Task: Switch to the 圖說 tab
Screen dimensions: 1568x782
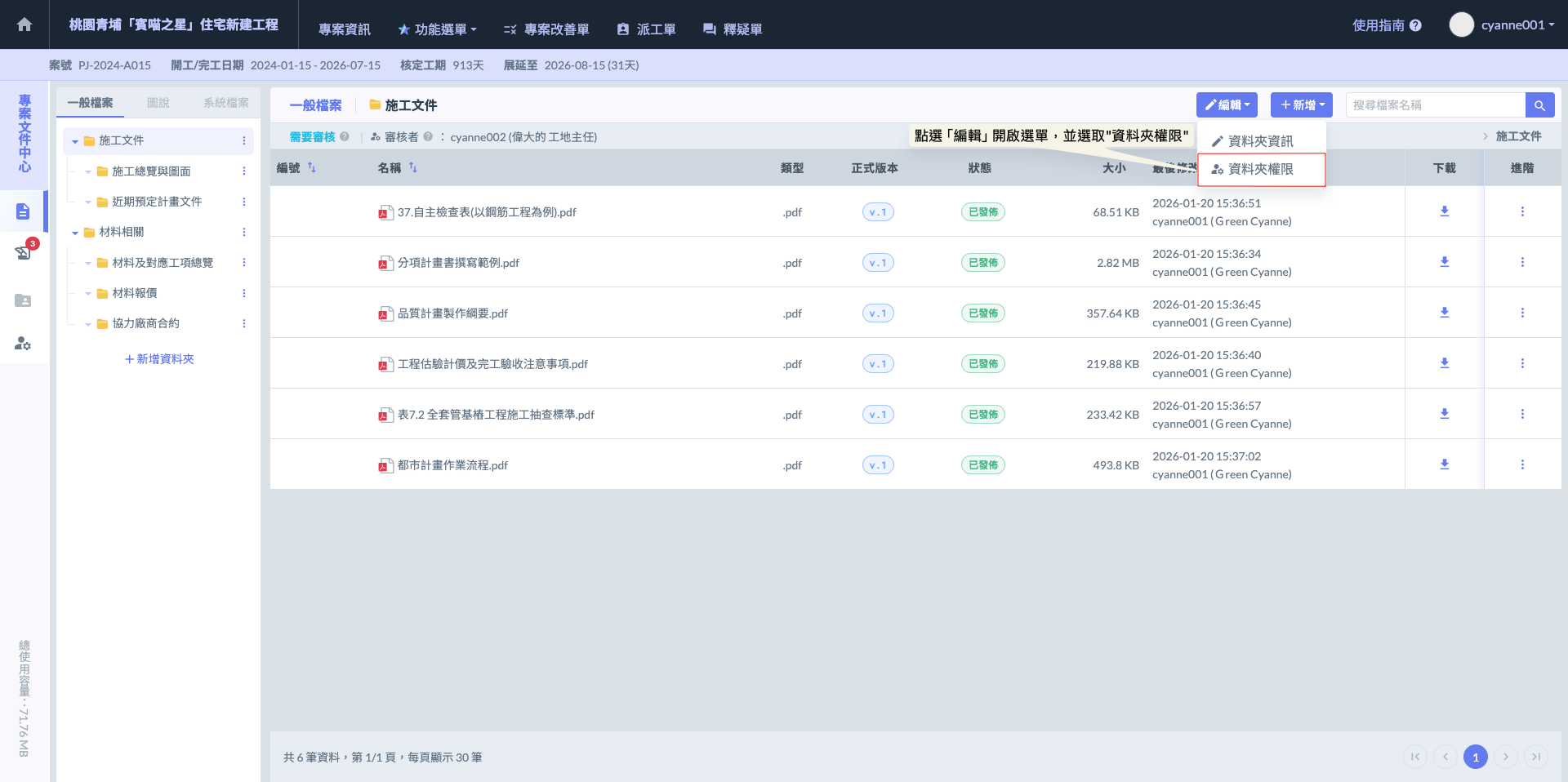Action: [x=158, y=103]
